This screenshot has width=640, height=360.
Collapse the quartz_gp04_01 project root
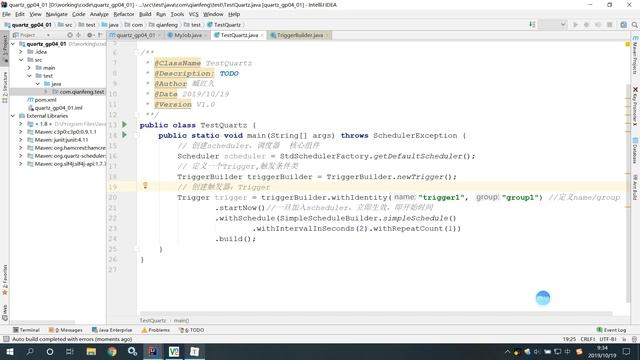pyautogui.click(x=13, y=44)
